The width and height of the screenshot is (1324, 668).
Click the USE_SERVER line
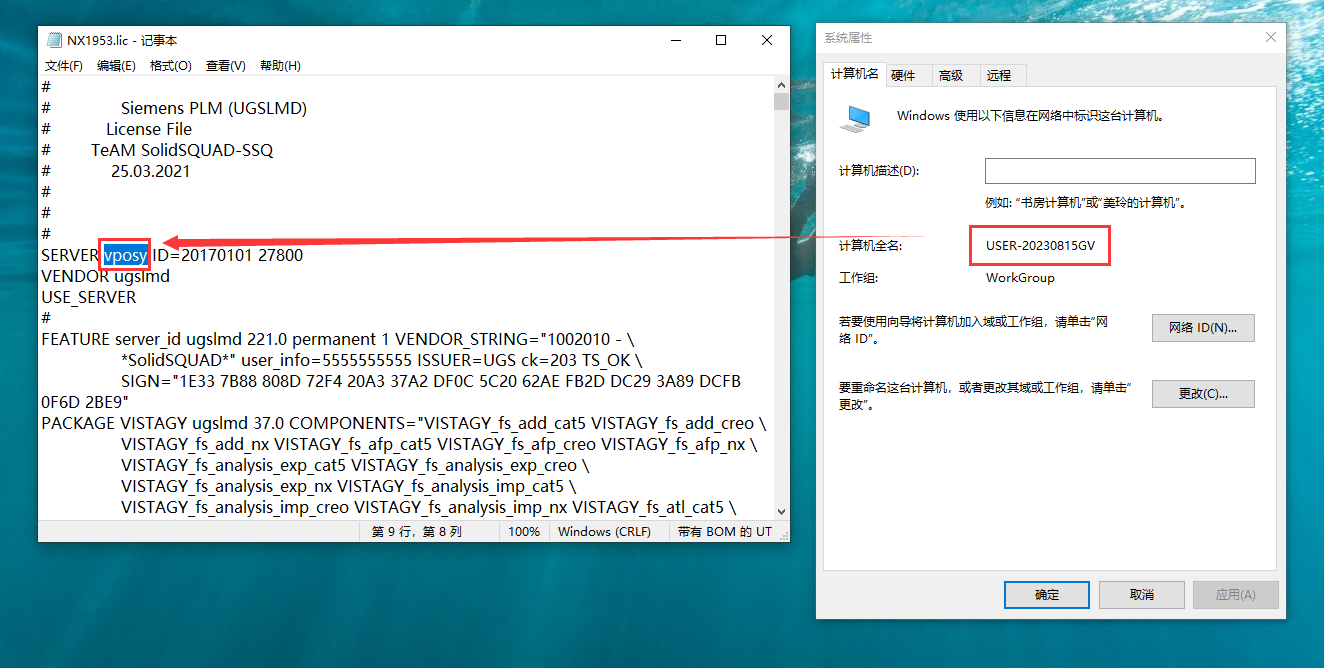(x=89, y=297)
